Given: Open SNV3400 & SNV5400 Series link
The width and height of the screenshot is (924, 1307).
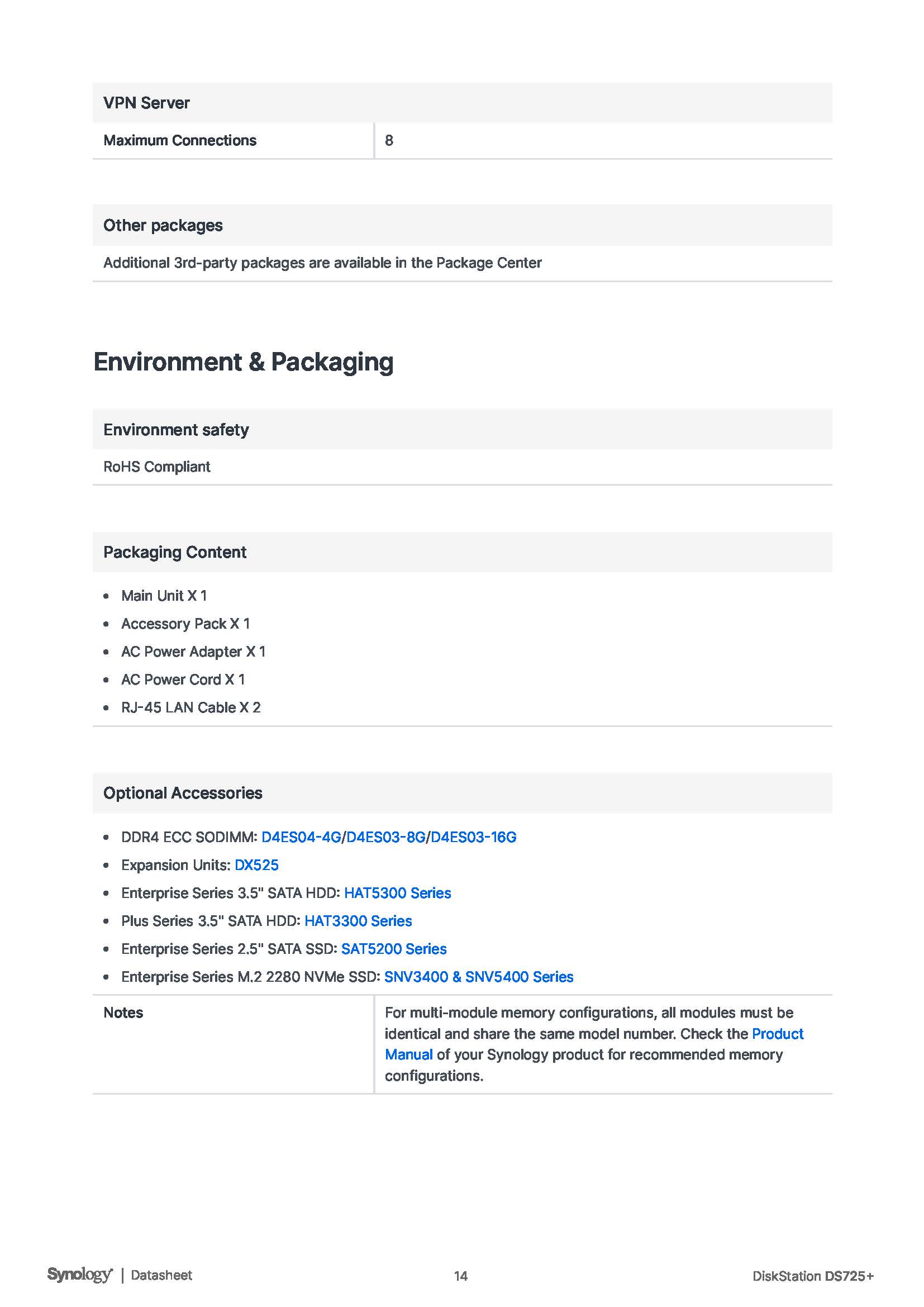Looking at the screenshot, I should [x=479, y=976].
